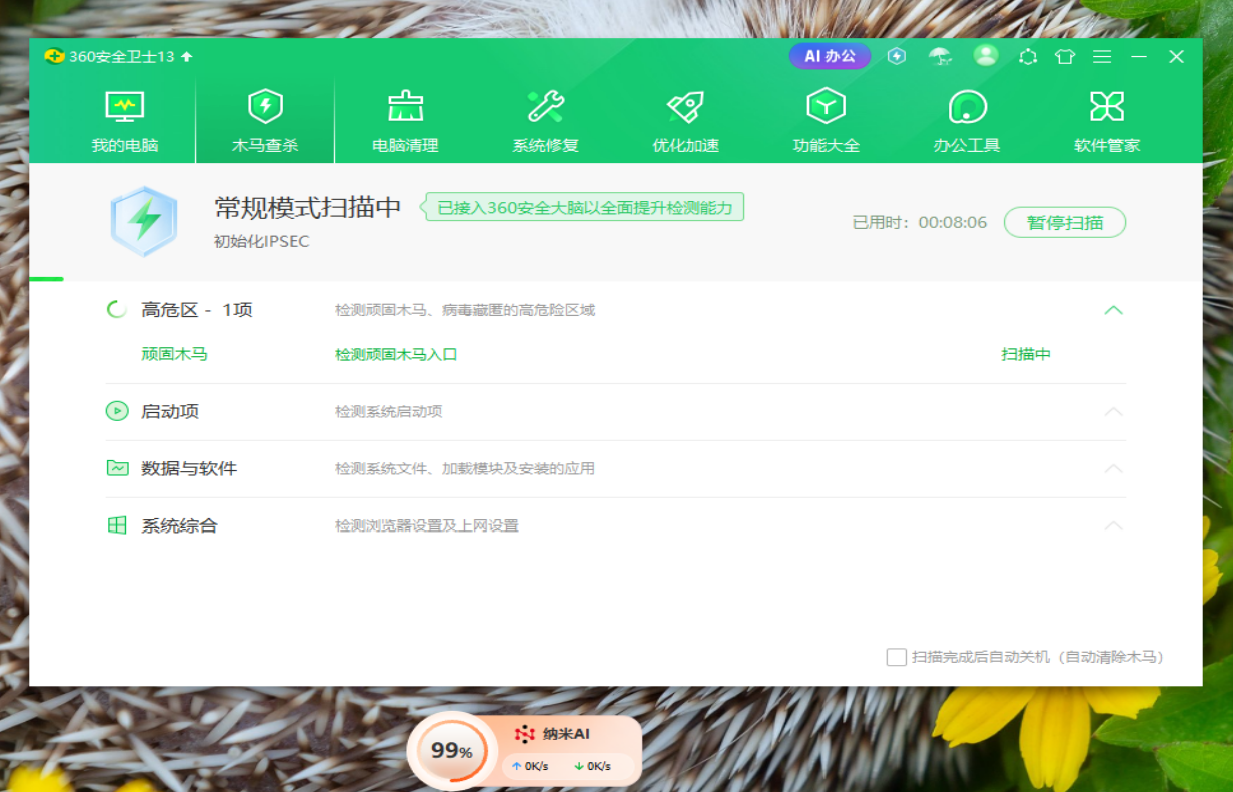Click the upload speed 0K/s indicator
Screen dimensions: 1233x792
530,767
